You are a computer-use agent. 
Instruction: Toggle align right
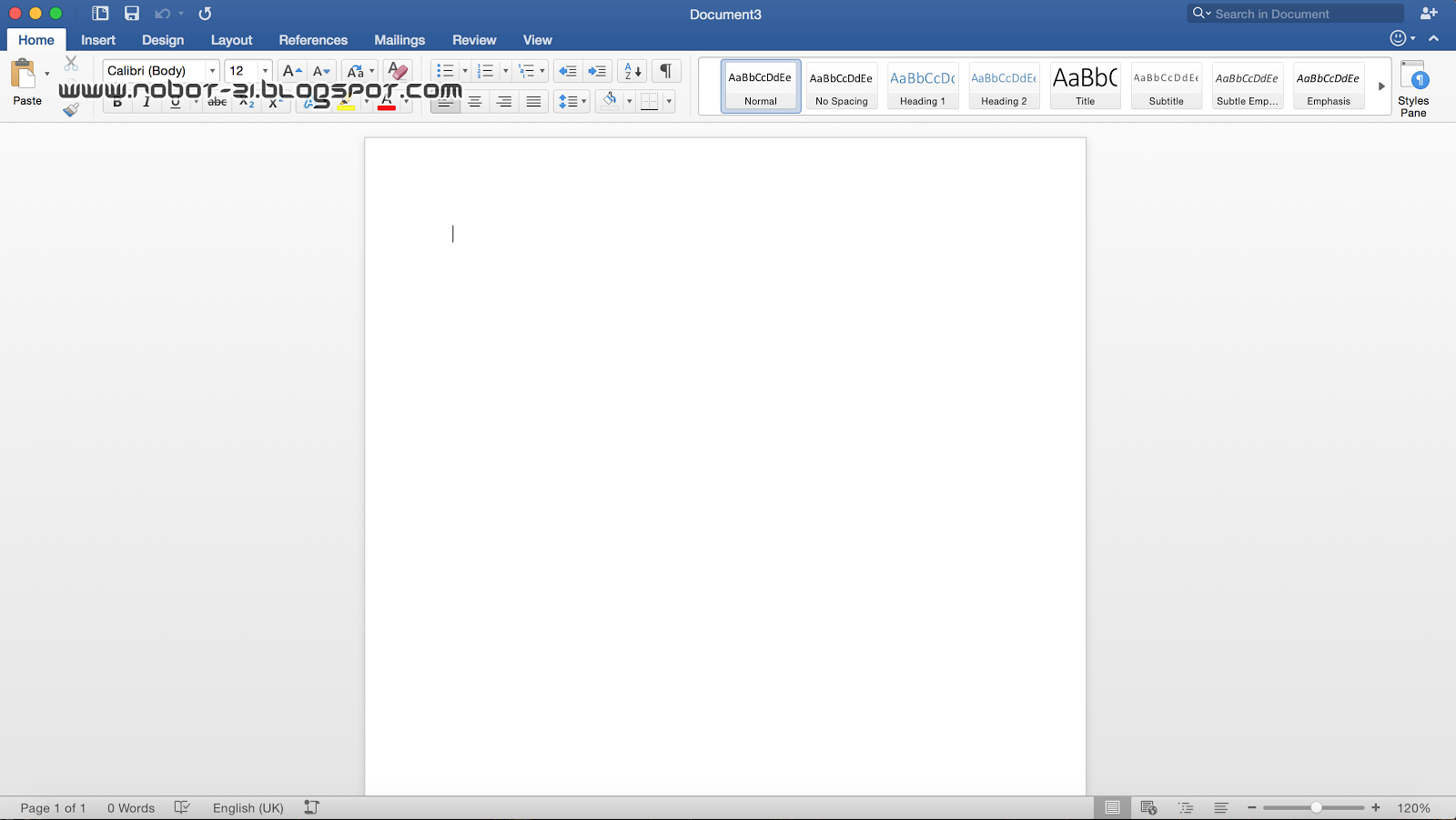[x=504, y=101]
